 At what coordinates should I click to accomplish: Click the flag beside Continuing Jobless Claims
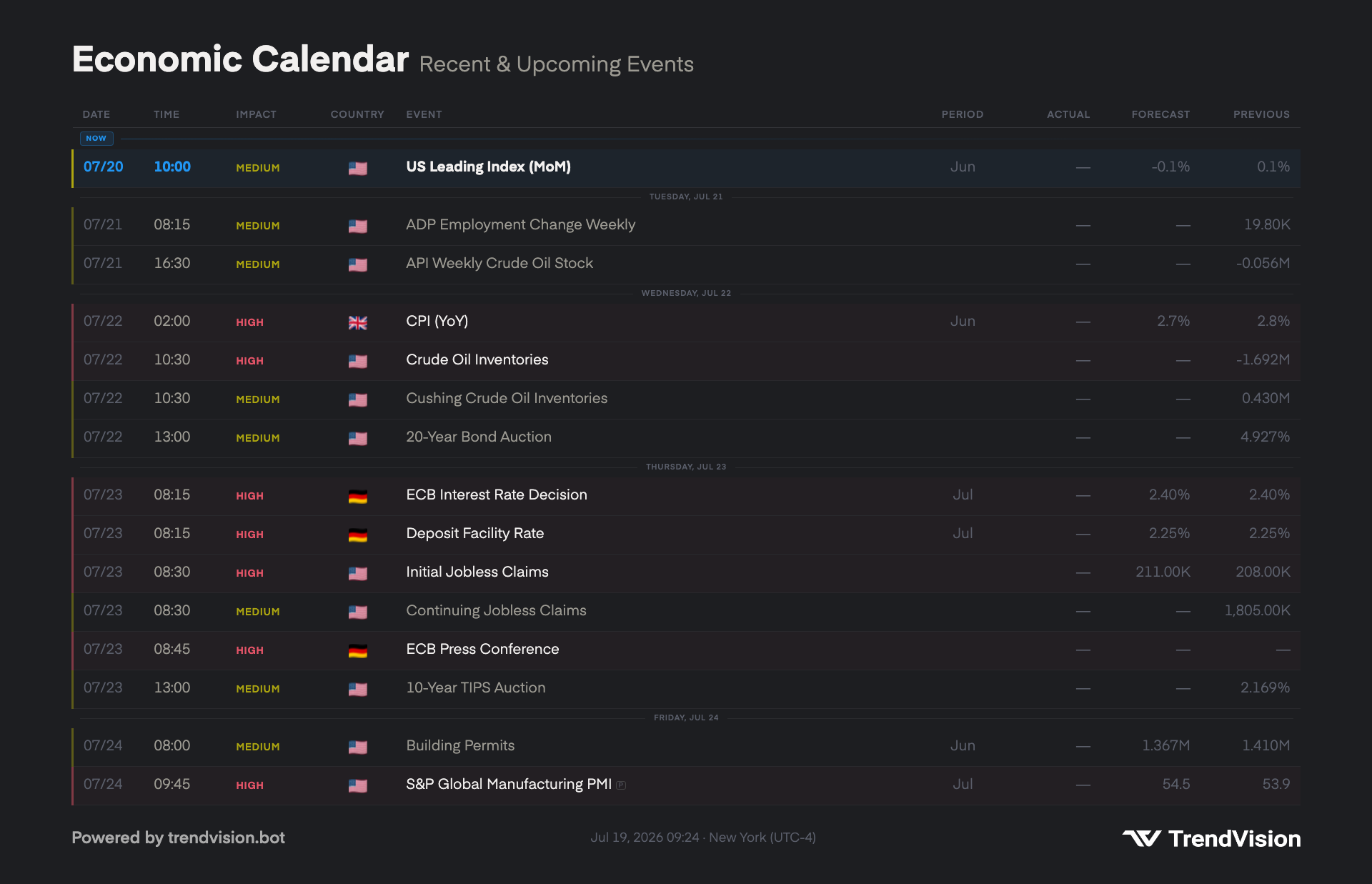(357, 612)
